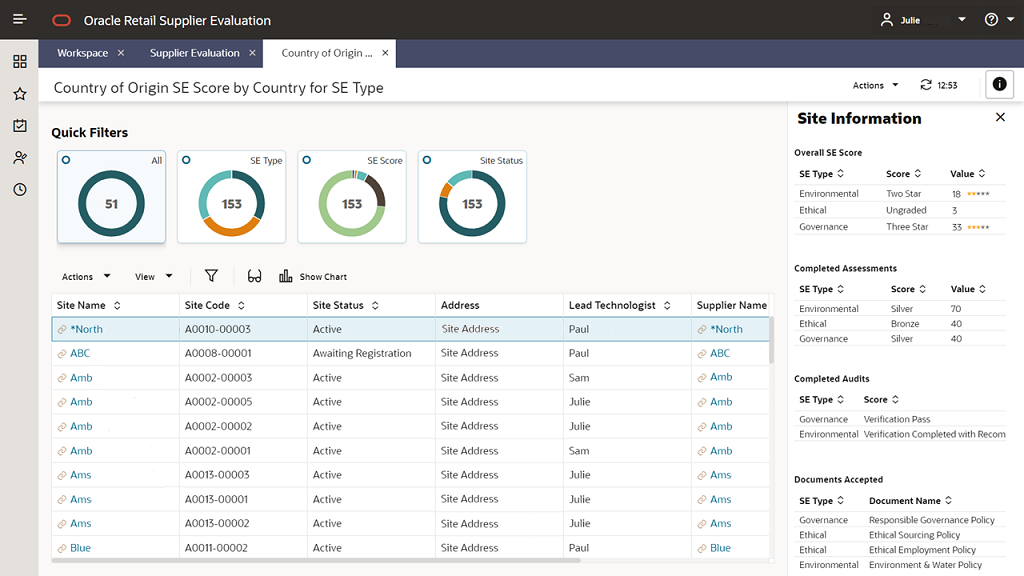
Task: Select the Site Status quick filter radio button
Action: coord(429,160)
